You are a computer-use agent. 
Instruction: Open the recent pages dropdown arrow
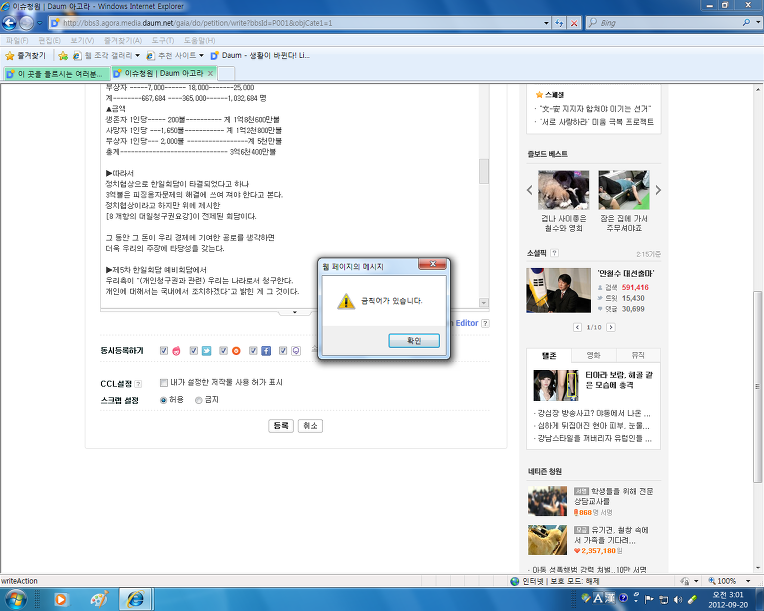point(39,22)
